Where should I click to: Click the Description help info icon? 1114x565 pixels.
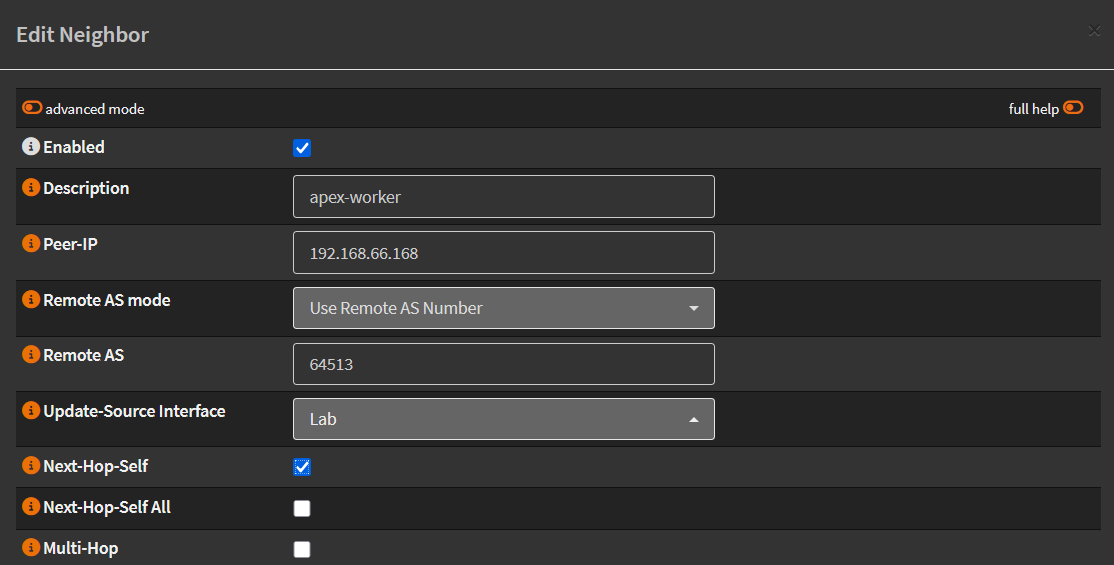click(31, 188)
